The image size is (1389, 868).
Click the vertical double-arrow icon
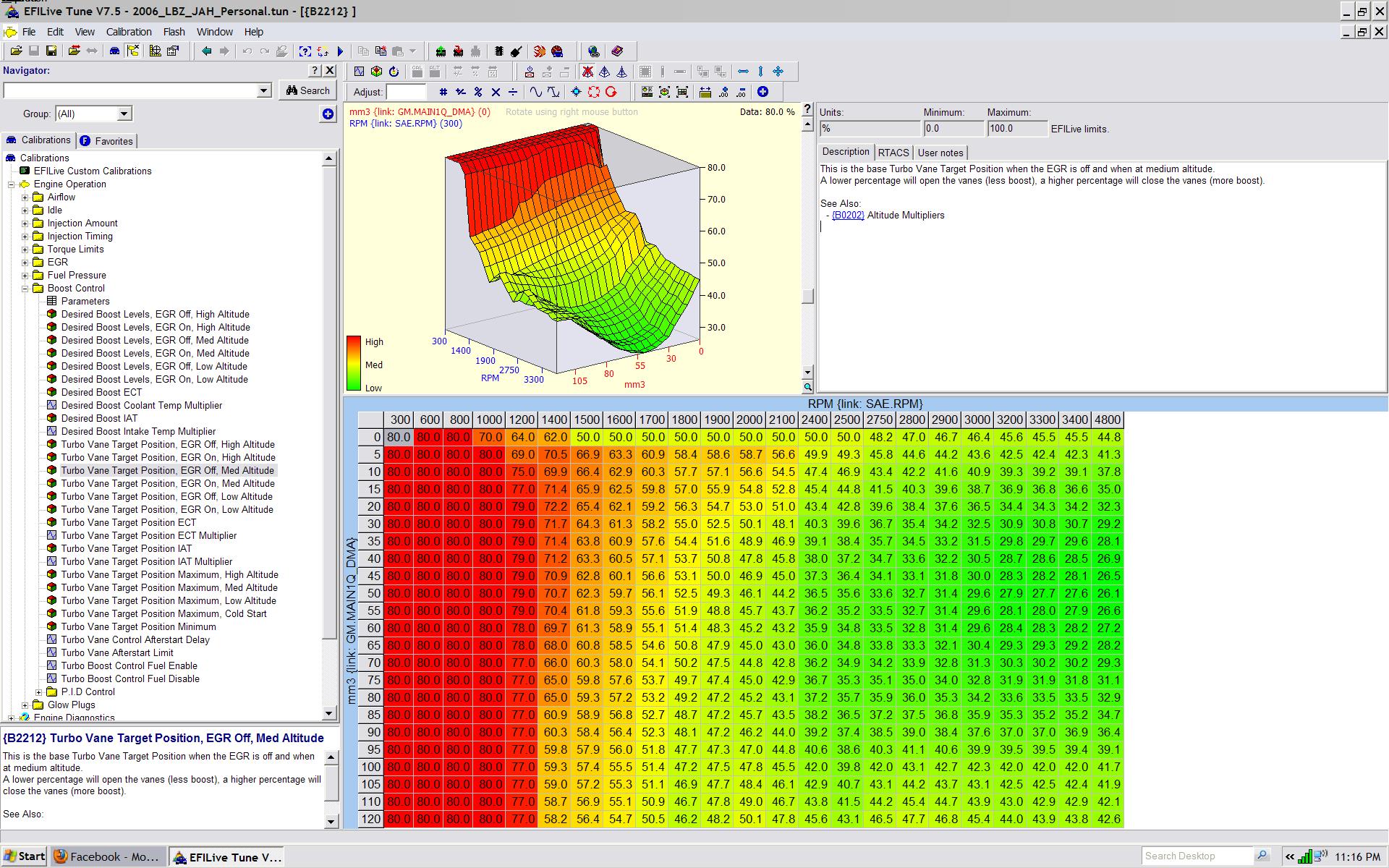tap(760, 72)
